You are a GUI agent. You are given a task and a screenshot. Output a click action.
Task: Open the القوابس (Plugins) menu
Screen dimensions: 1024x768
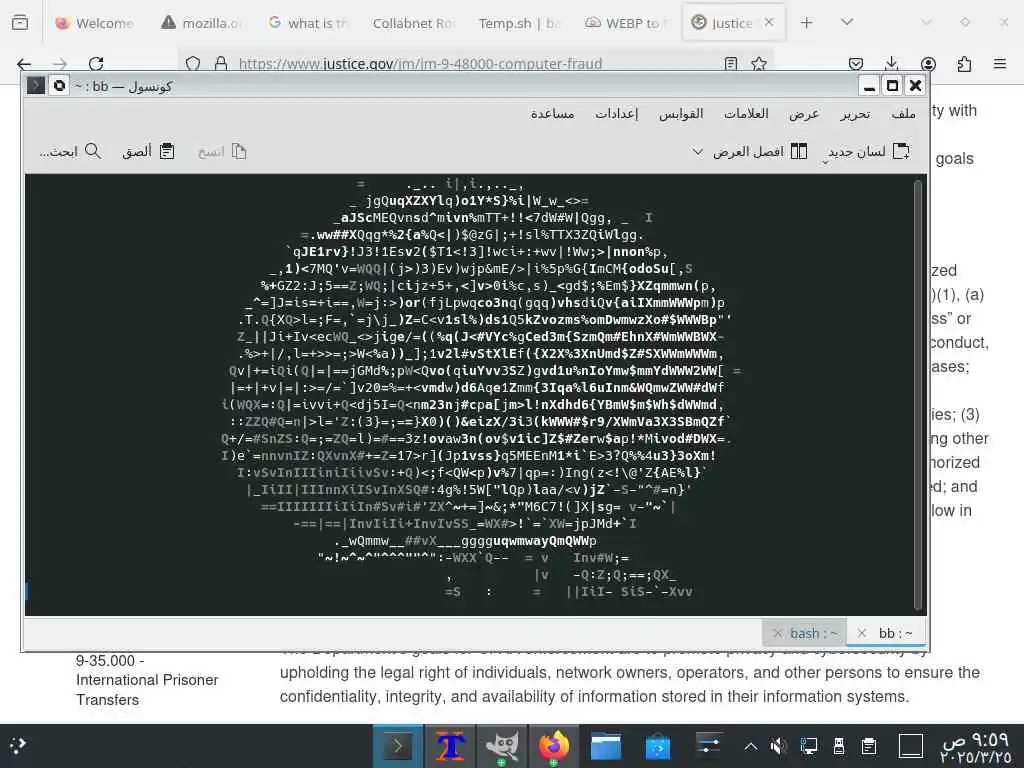tap(680, 114)
